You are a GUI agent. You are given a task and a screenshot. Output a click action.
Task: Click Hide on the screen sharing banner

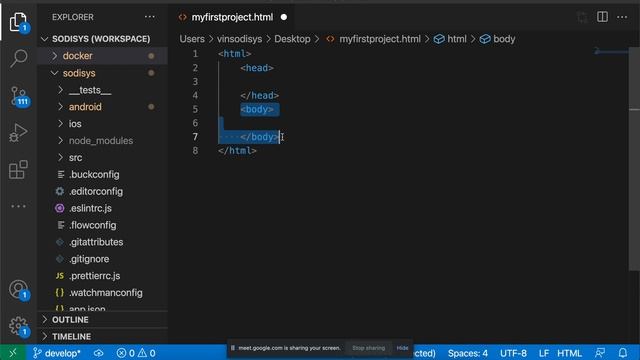point(402,348)
